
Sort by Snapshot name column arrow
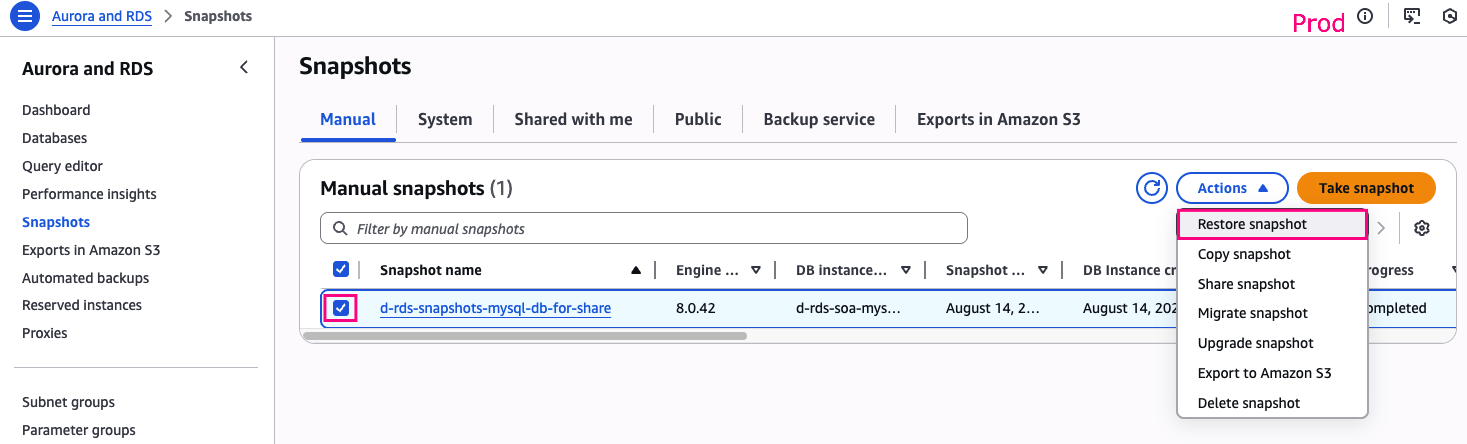pos(636,270)
